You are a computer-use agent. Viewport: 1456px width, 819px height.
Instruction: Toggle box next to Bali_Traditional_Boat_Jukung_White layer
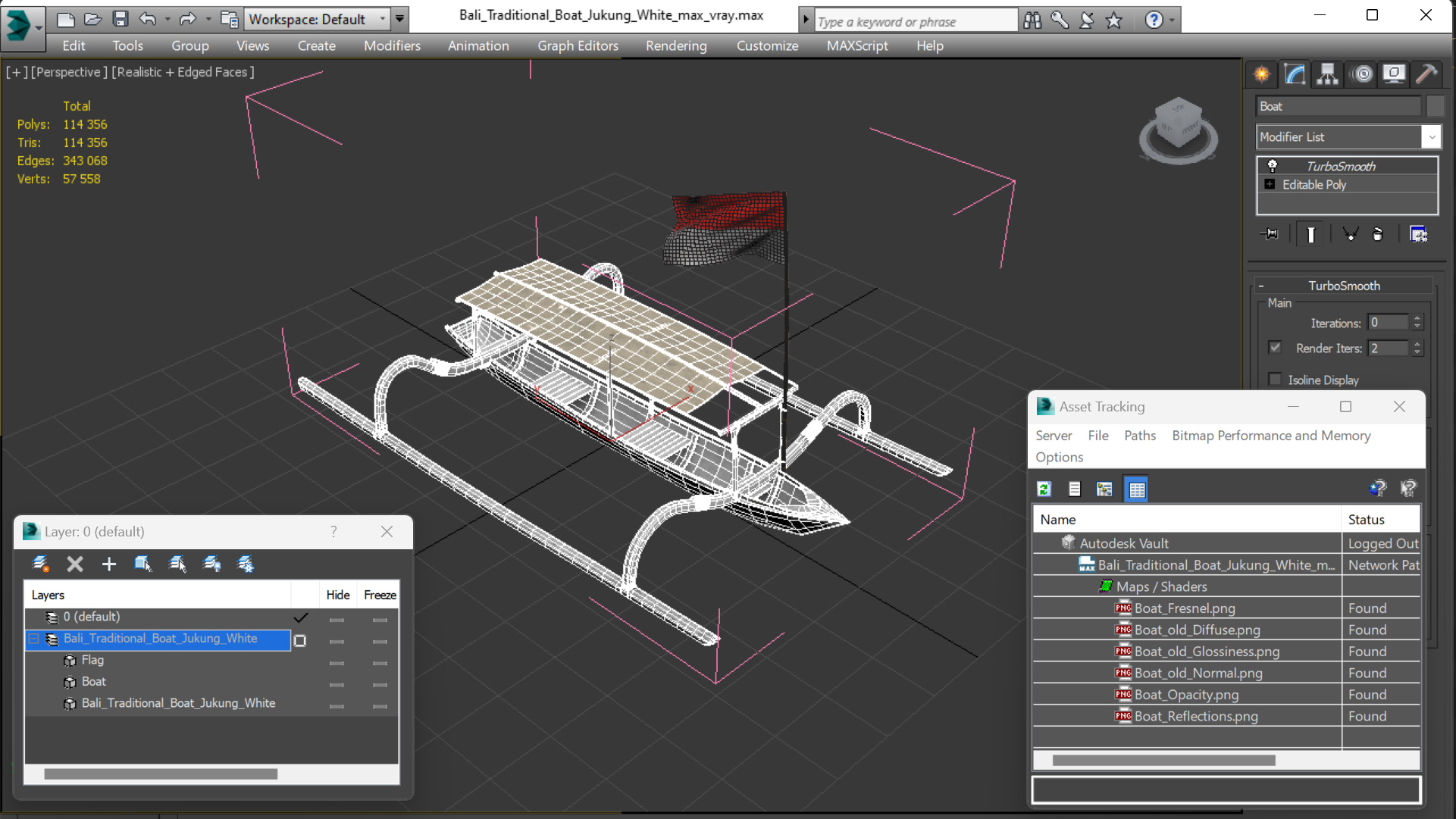tap(300, 641)
